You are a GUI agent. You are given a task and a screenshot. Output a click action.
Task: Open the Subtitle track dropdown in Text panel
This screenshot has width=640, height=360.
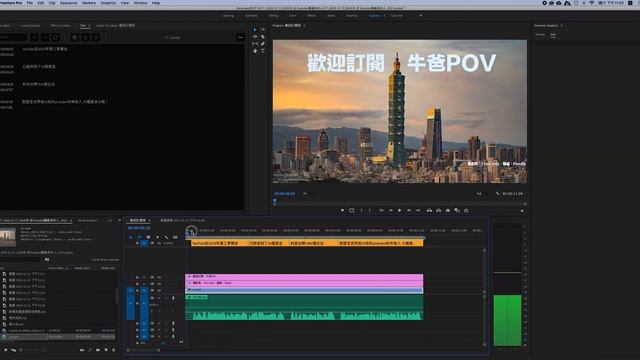(173, 38)
